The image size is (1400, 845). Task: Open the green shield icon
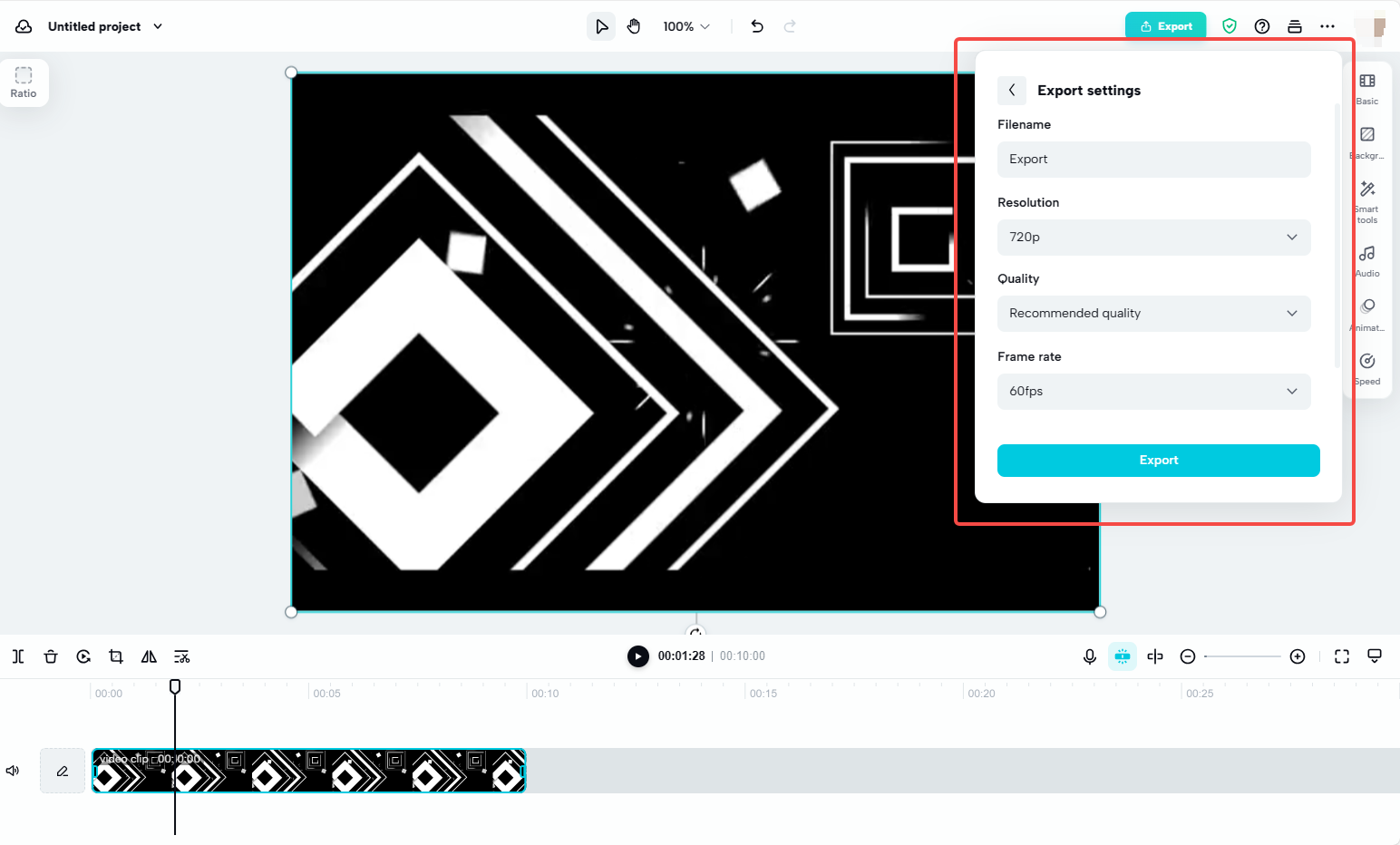coord(1230,26)
